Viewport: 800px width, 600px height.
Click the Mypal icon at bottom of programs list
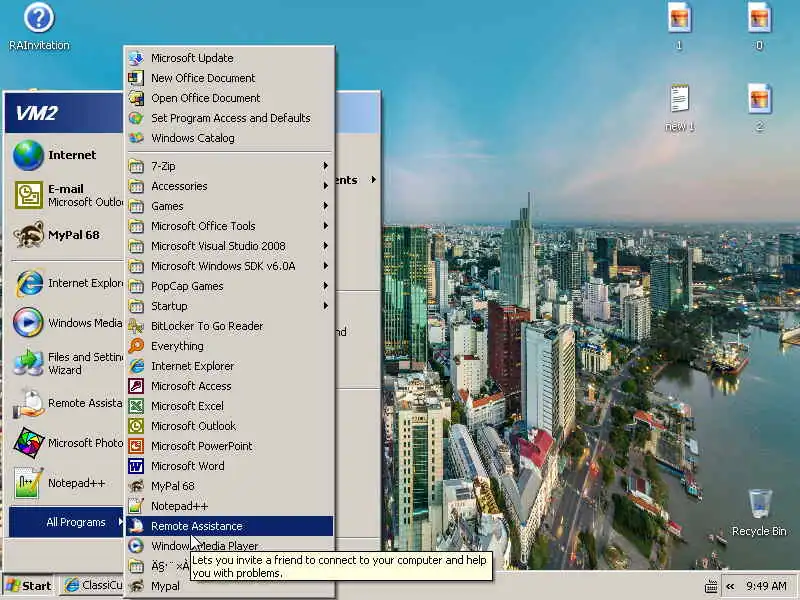[x=136, y=586]
